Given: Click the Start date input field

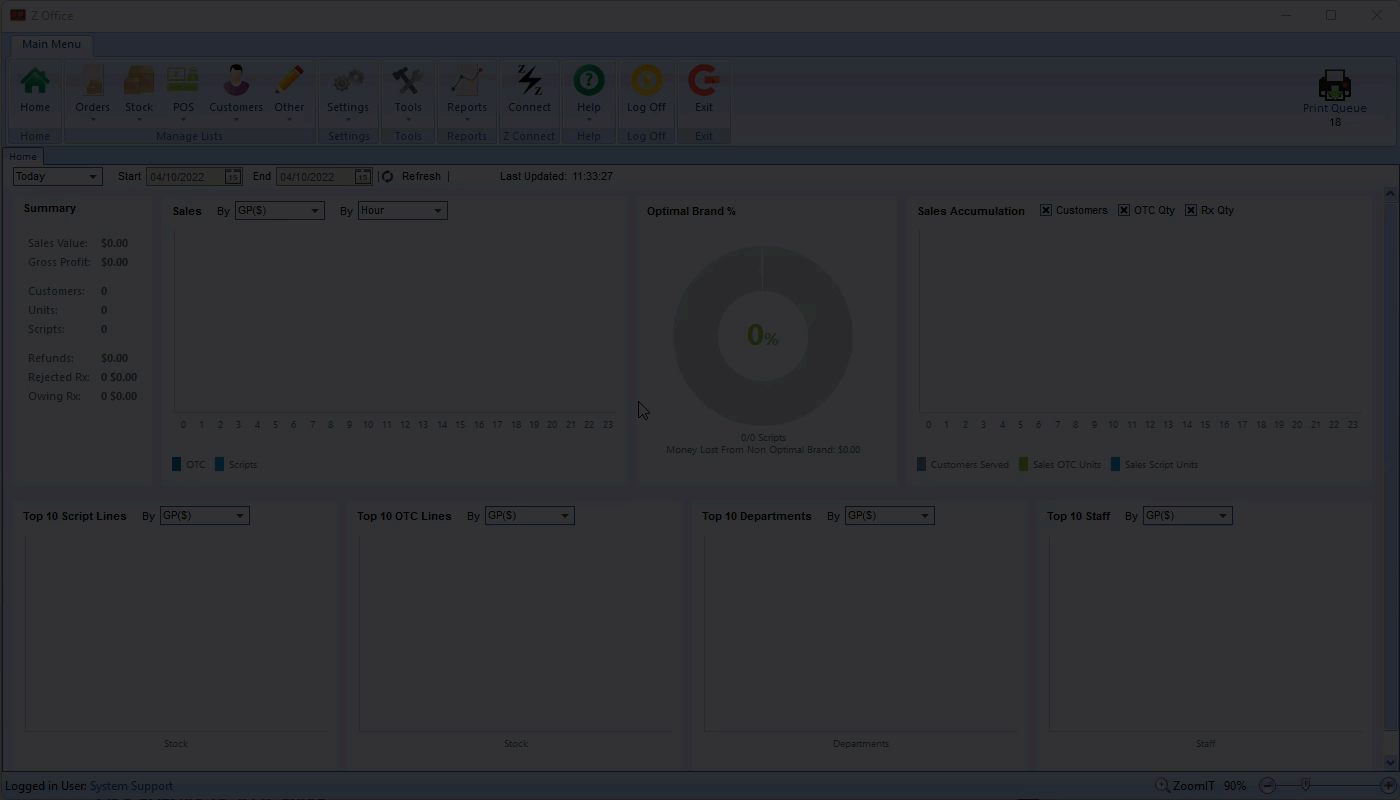Looking at the screenshot, I should [x=185, y=177].
